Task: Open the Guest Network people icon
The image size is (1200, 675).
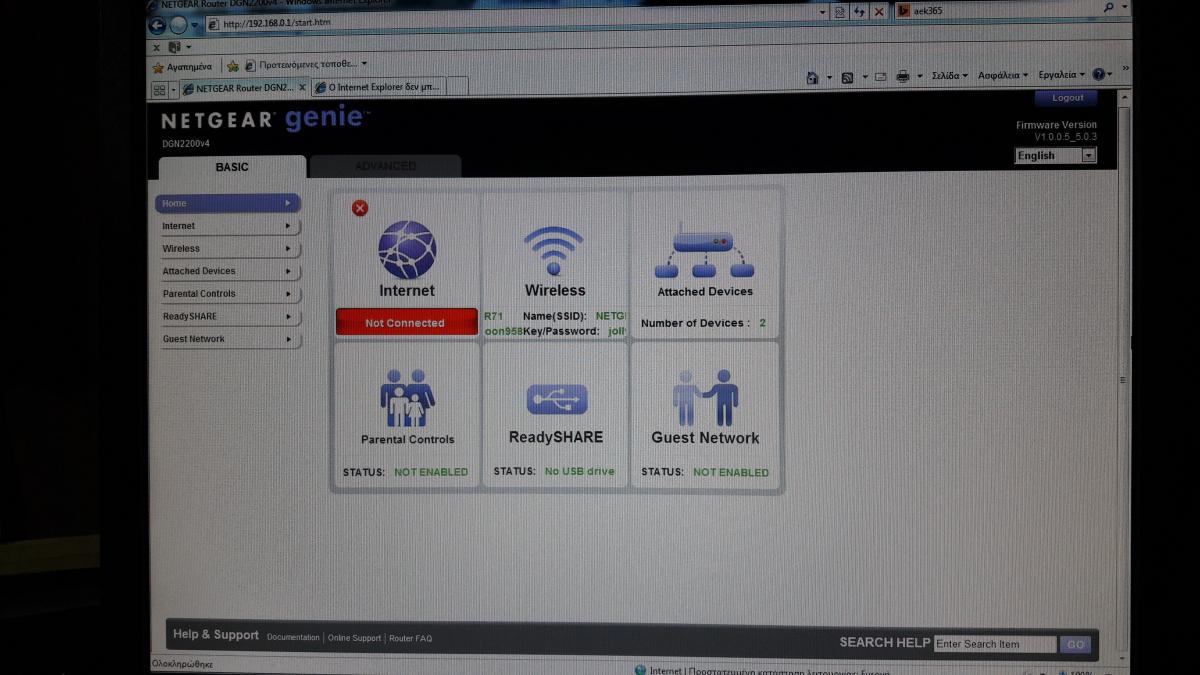Action: coord(705,398)
